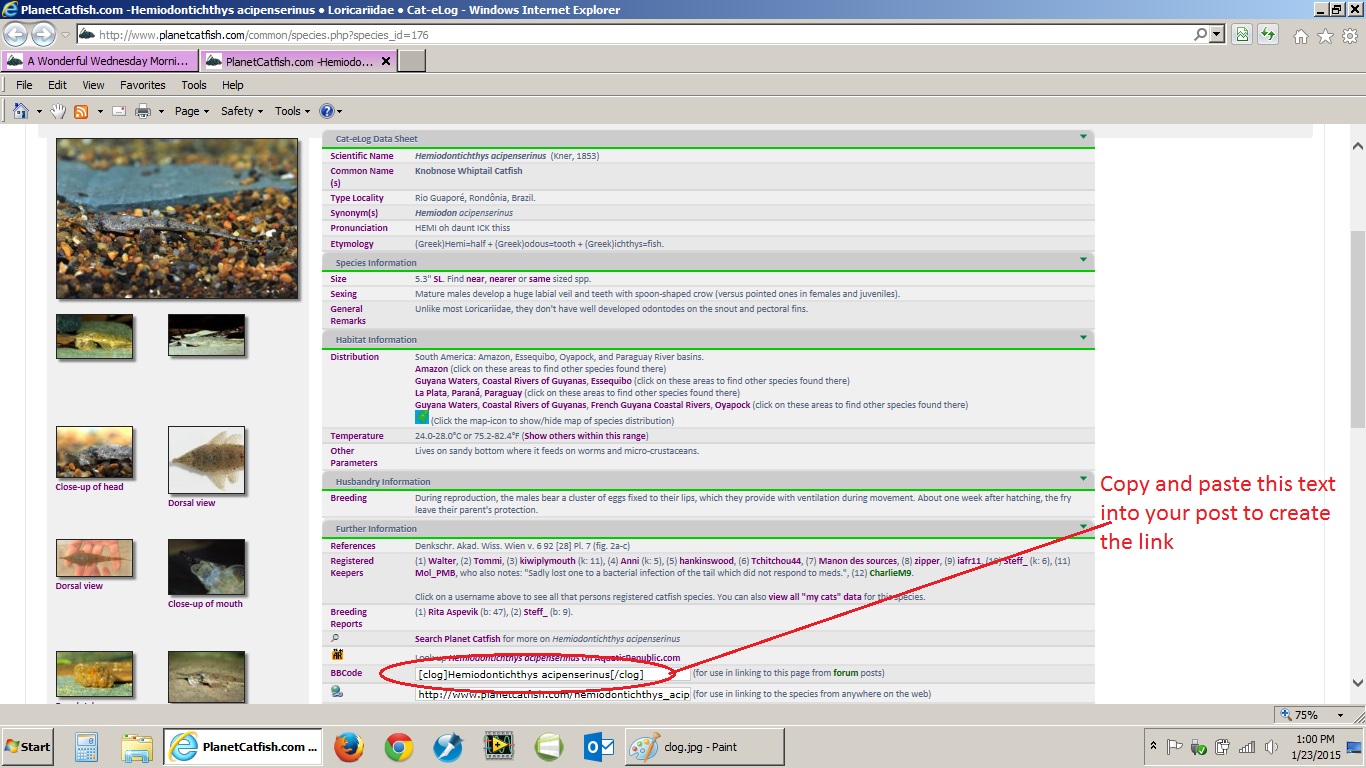Click the command bar Home icon
1366x768 pixels.
tap(21, 111)
